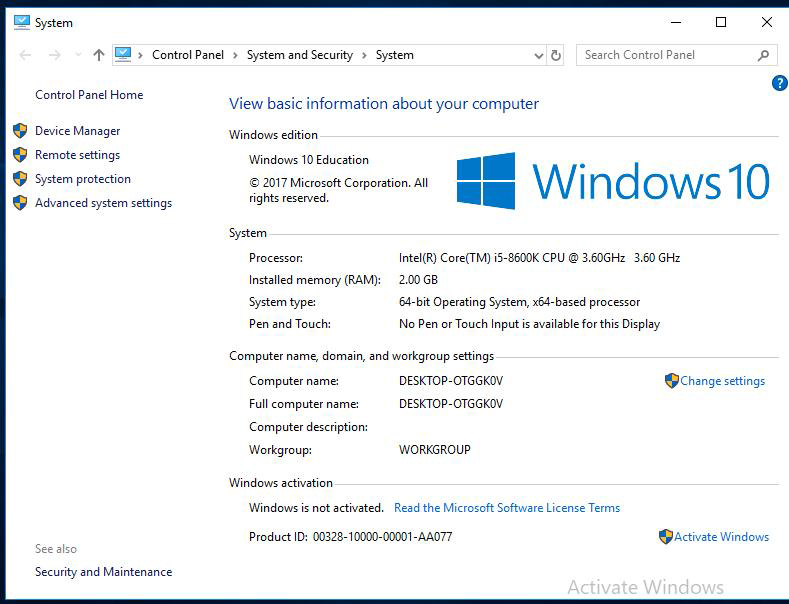This screenshot has width=789, height=604.
Task: Select Control Panel in the breadcrumb
Action: coord(188,55)
